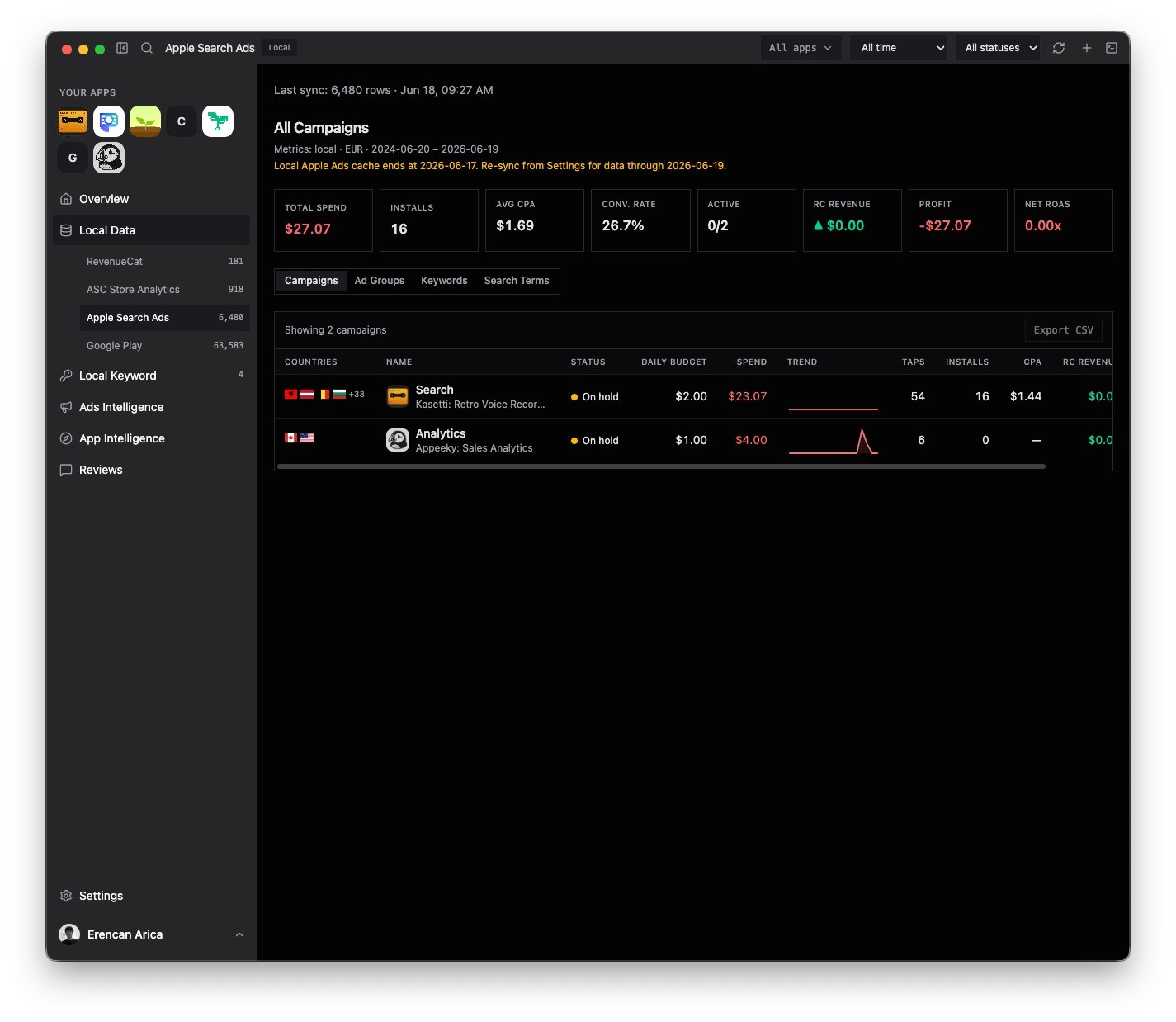
Task: Click the horizontal table scrollbar
Action: (x=661, y=466)
